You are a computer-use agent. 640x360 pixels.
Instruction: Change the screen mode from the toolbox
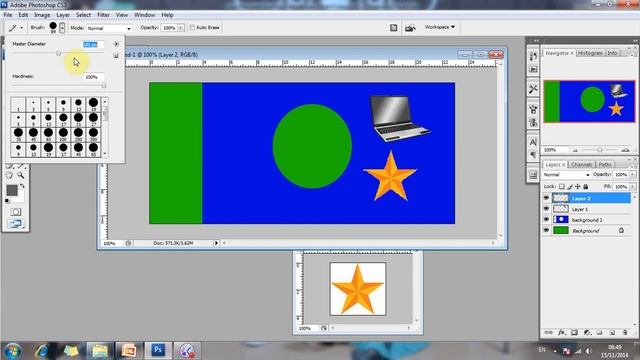(x=16, y=223)
